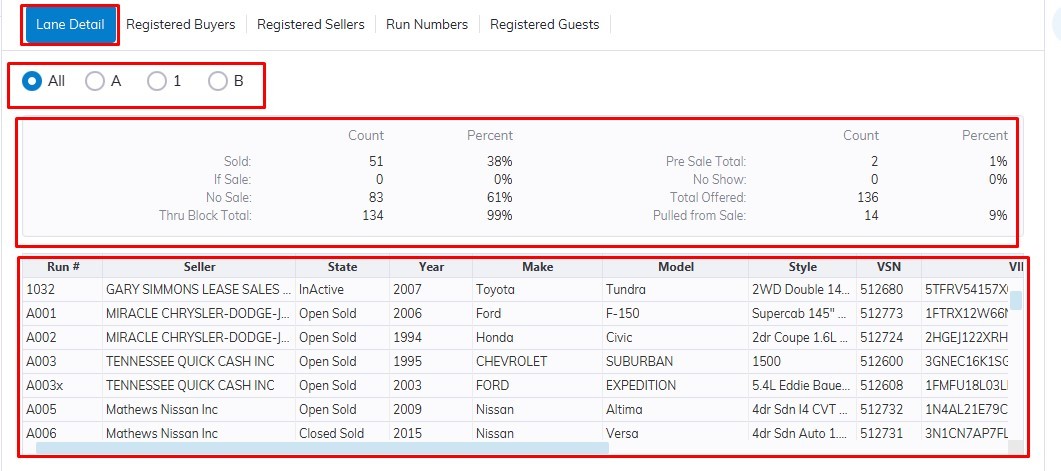Go to the Run Numbers tab
This screenshot has height=471, width=1061.
(427, 24)
